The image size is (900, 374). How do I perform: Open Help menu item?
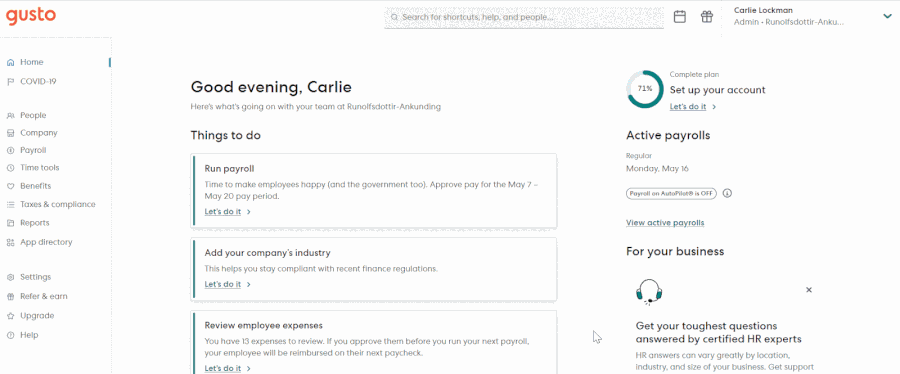(x=29, y=335)
